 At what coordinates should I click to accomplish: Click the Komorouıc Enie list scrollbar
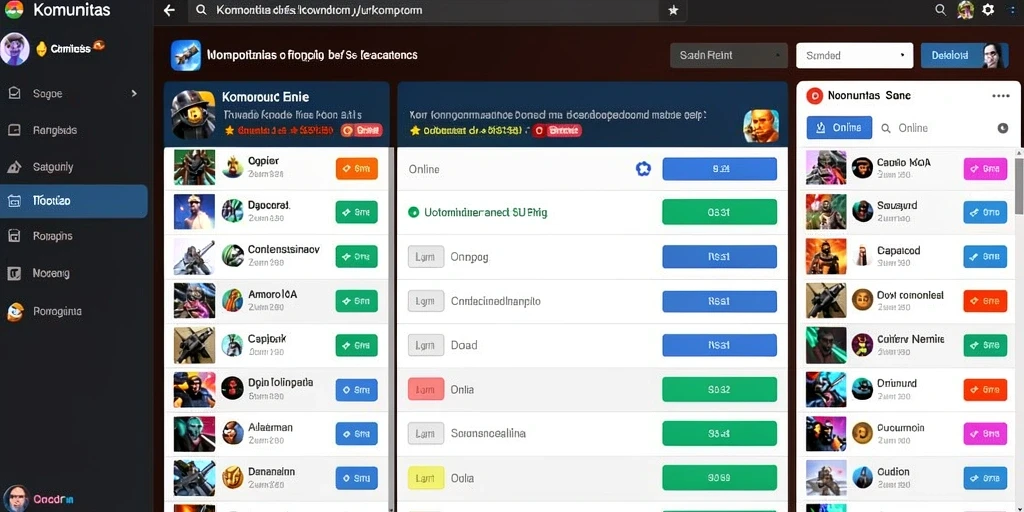(392, 329)
